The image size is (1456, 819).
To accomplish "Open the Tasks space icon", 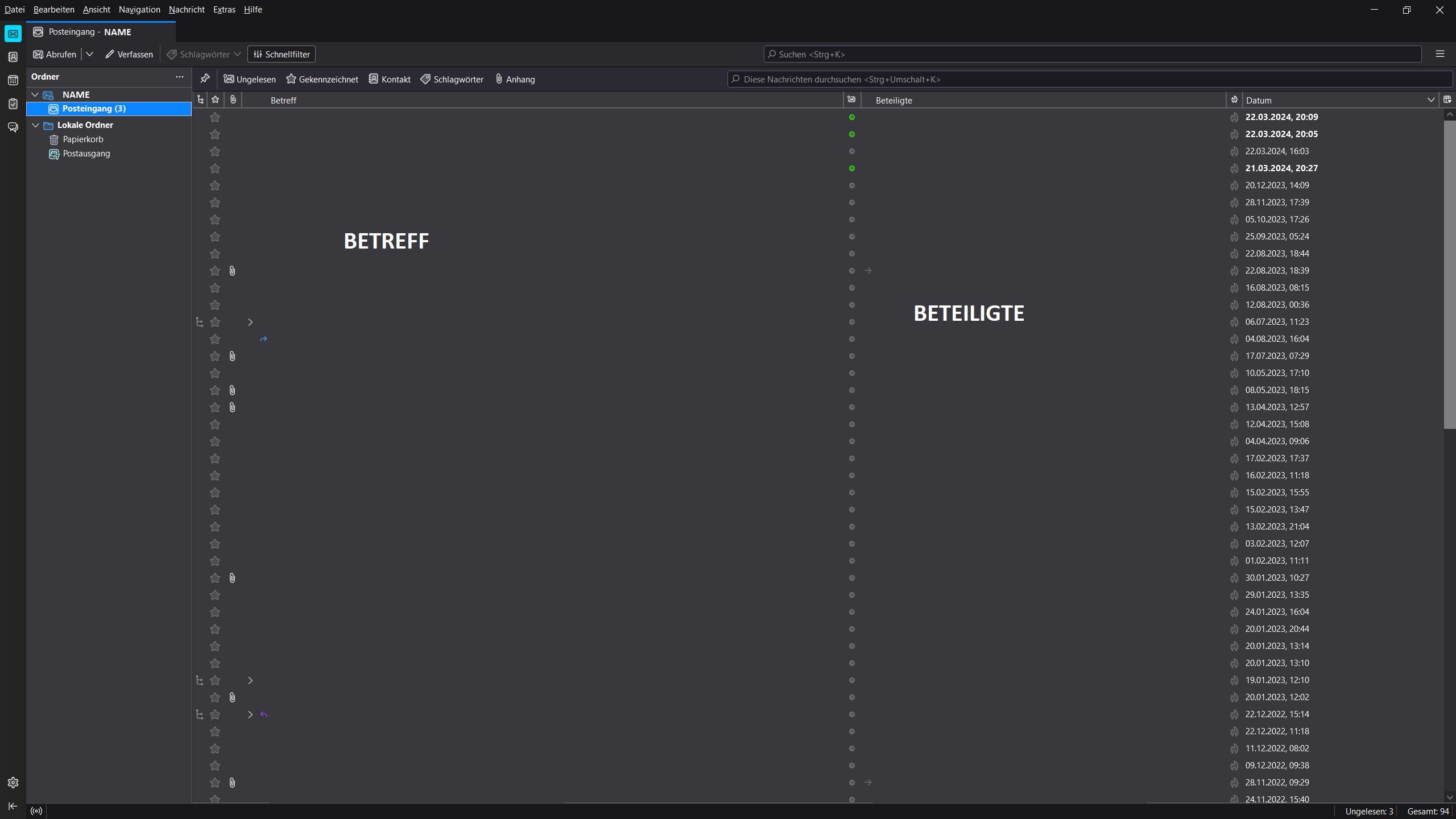I will pyautogui.click(x=13, y=104).
